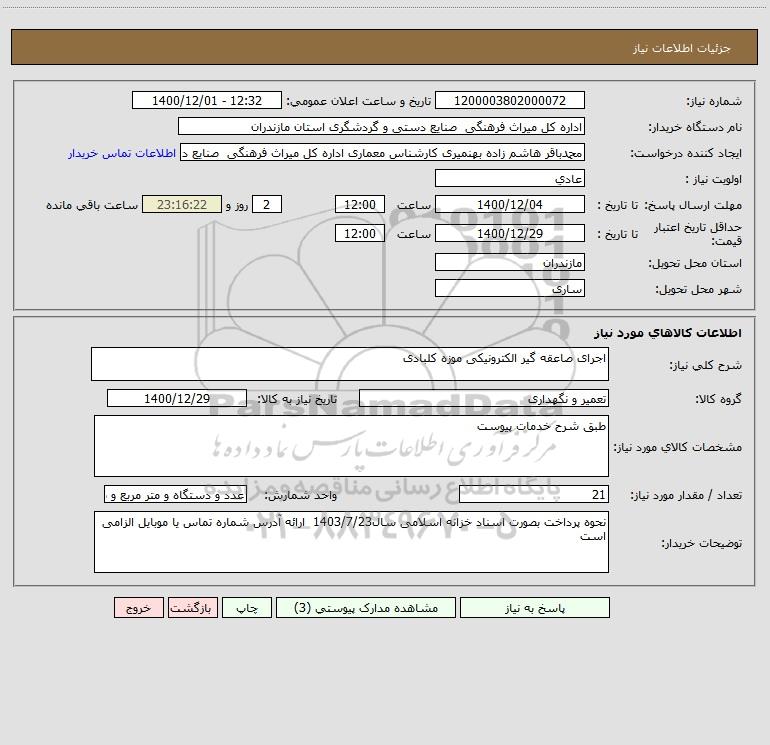The width and height of the screenshot is (770, 745).
Task: Click the خروج exit button
Action: tap(138, 608)
